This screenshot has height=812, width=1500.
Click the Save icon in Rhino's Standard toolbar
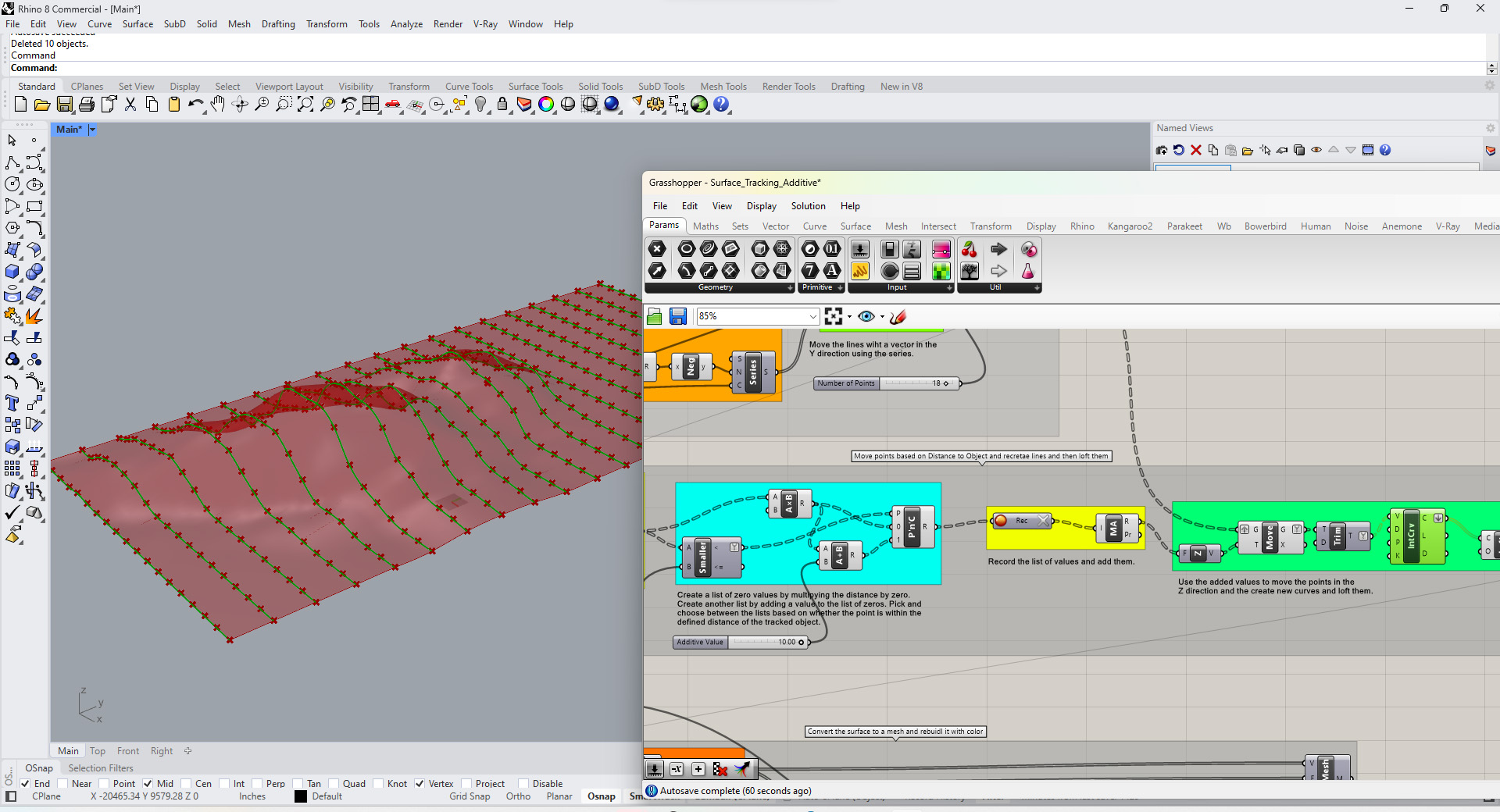pos(65,105)
